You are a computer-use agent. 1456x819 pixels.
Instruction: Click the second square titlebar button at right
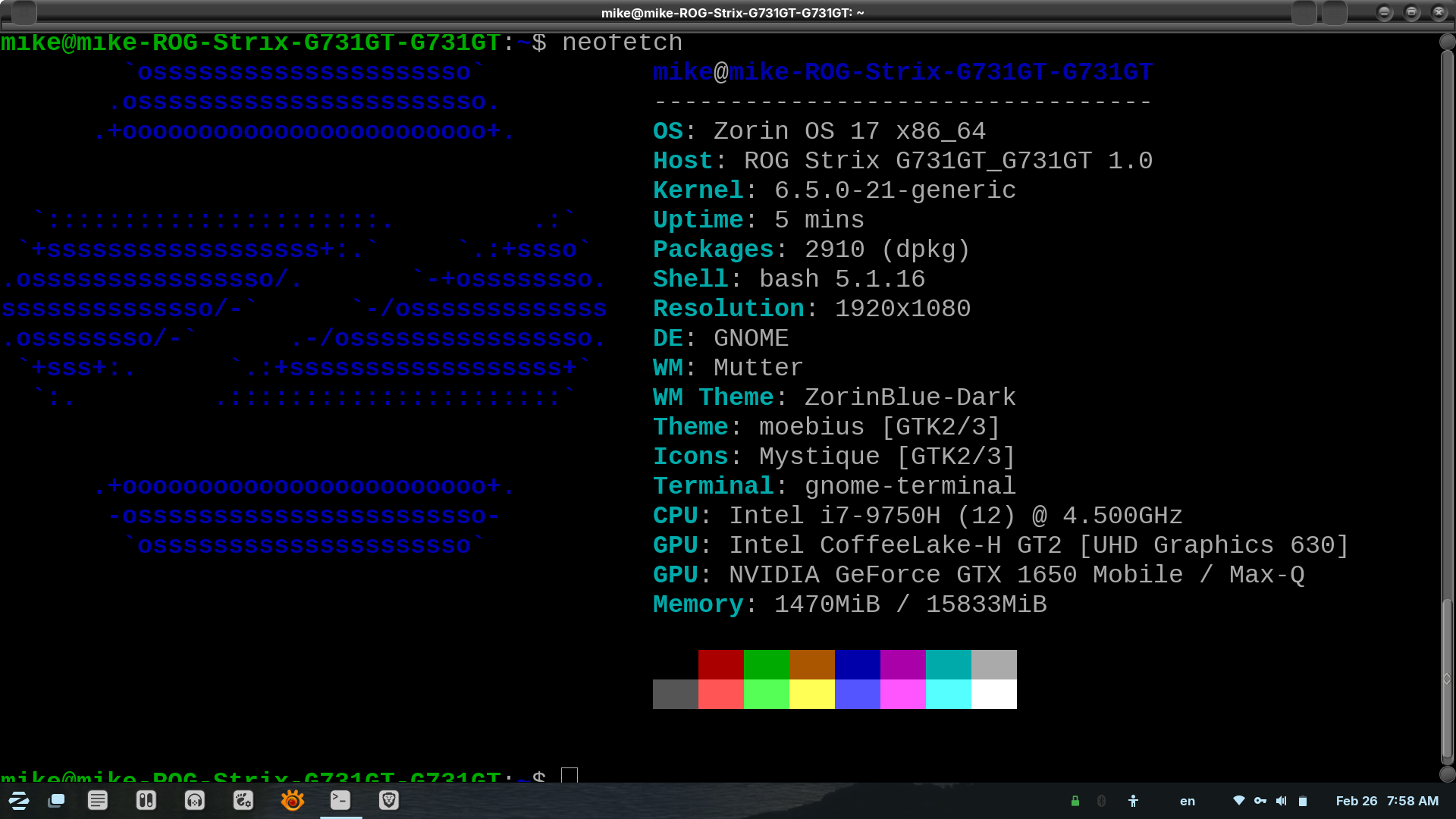pyautogui.click(x=1334, y=12)
